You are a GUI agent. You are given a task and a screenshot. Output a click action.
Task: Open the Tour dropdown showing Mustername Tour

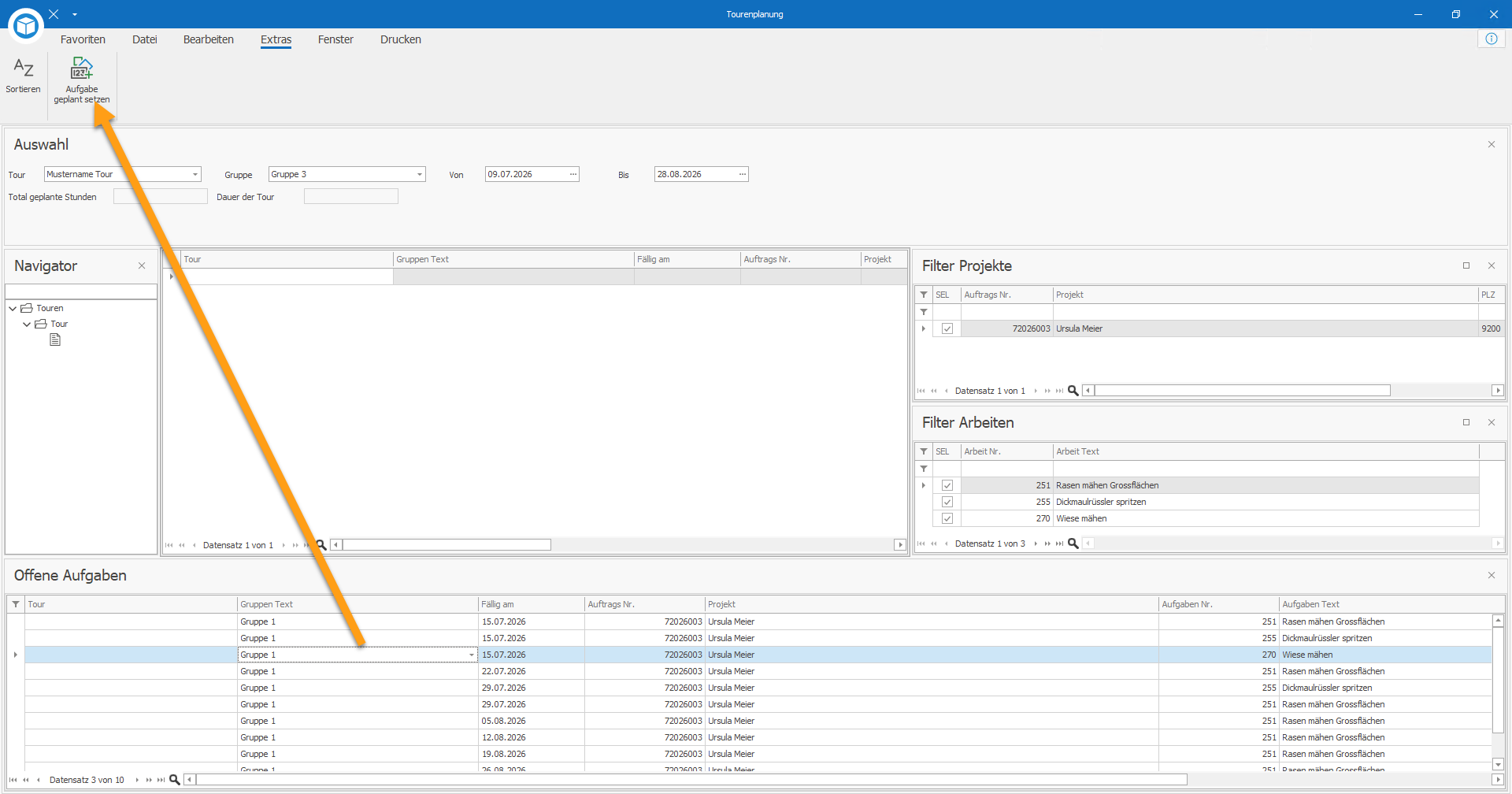(195, 174)
